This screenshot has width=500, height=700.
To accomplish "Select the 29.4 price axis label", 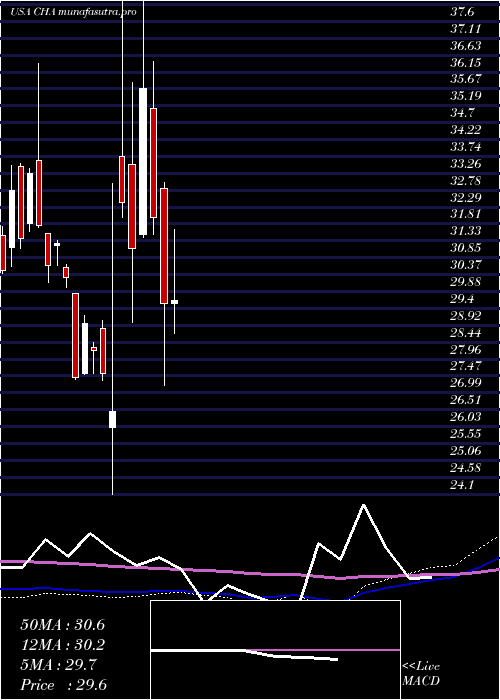I will coord(462,299).
